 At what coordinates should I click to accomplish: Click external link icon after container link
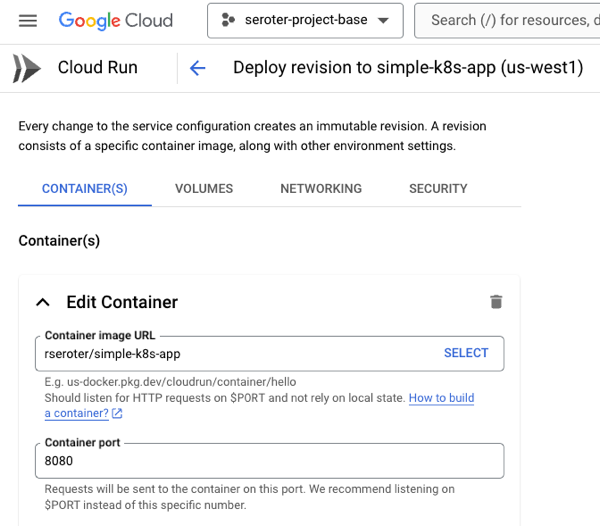(117, 414)
